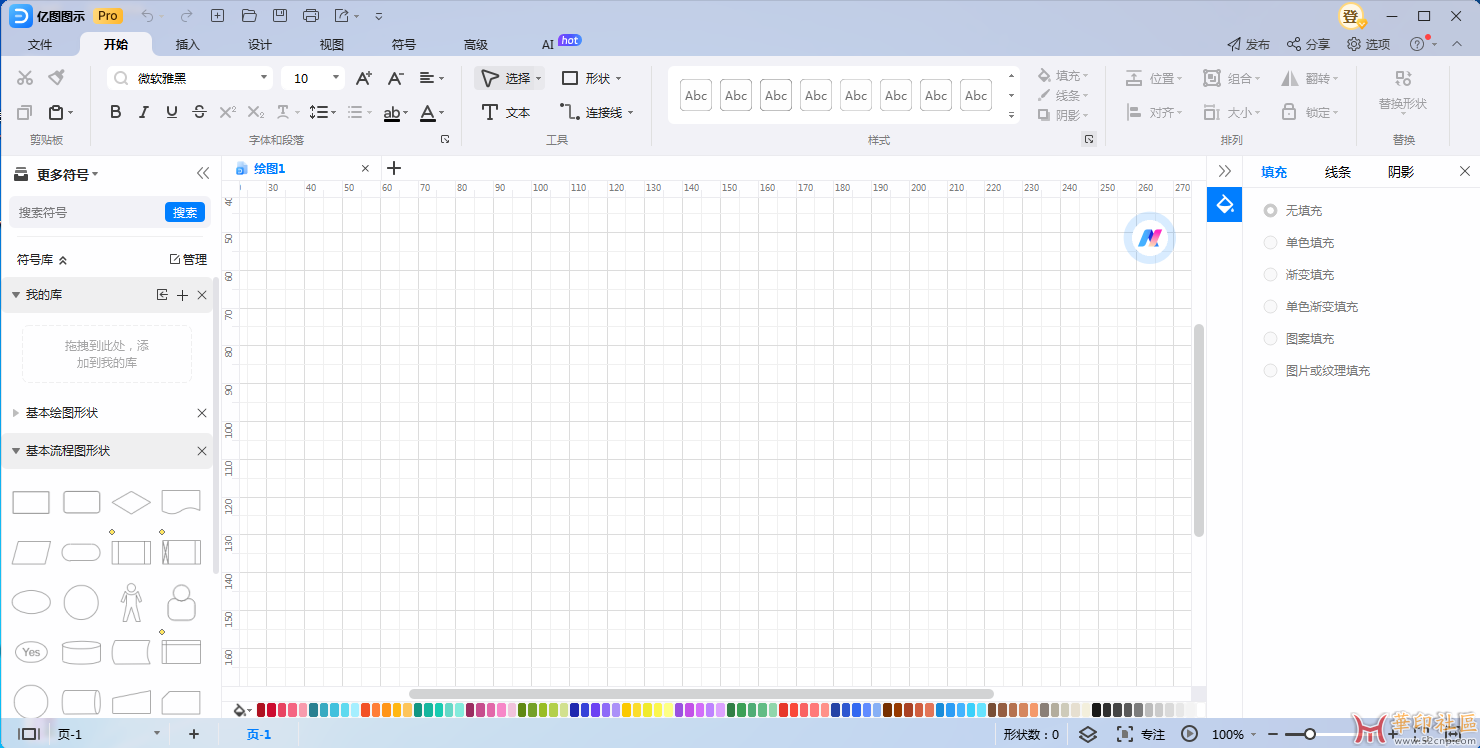Collapse the left symbol panel
The height and width of the screenshot is (748, 1480).
[x=203, y=174]
